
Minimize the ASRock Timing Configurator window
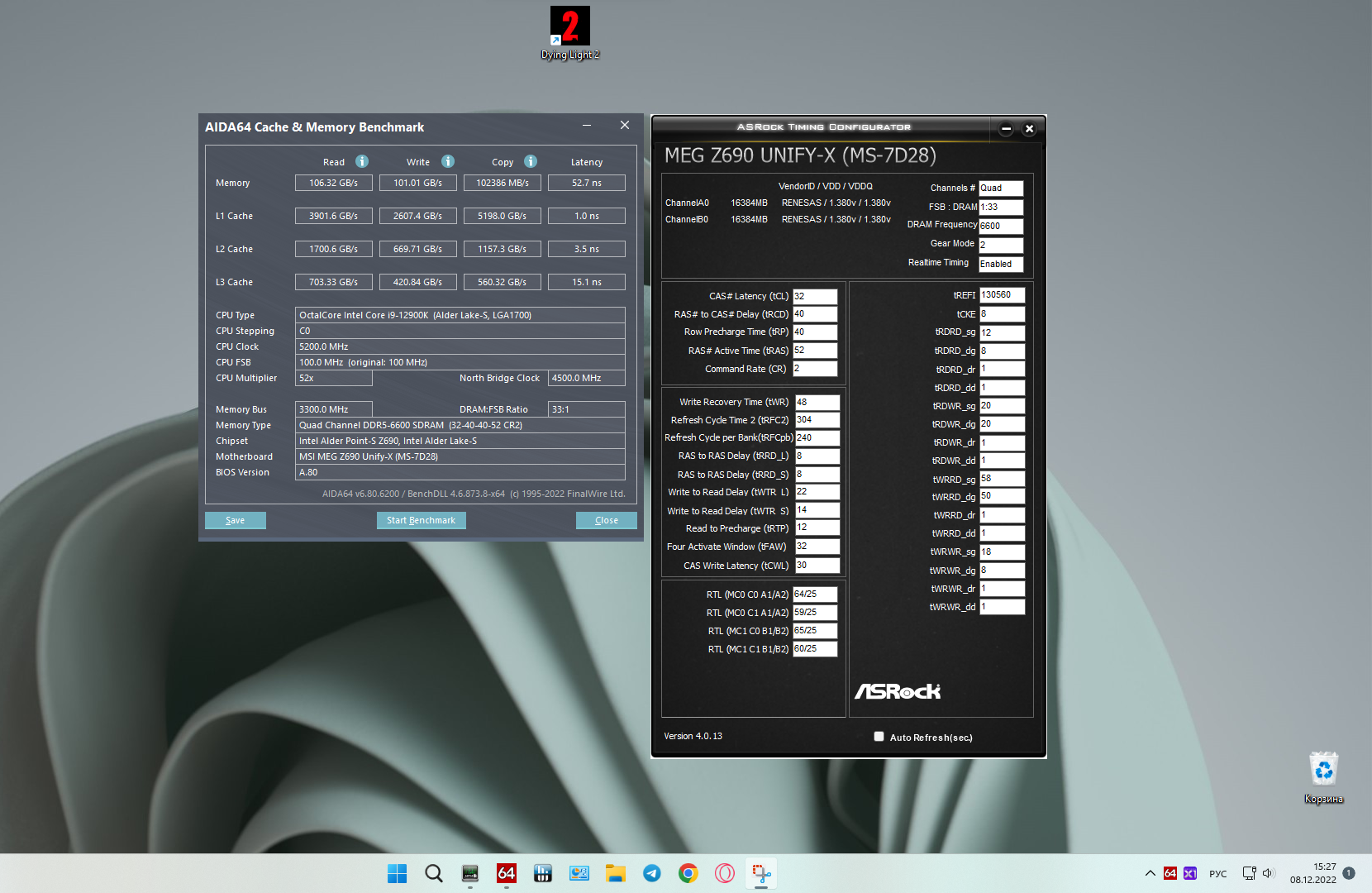click(1006, 129)
